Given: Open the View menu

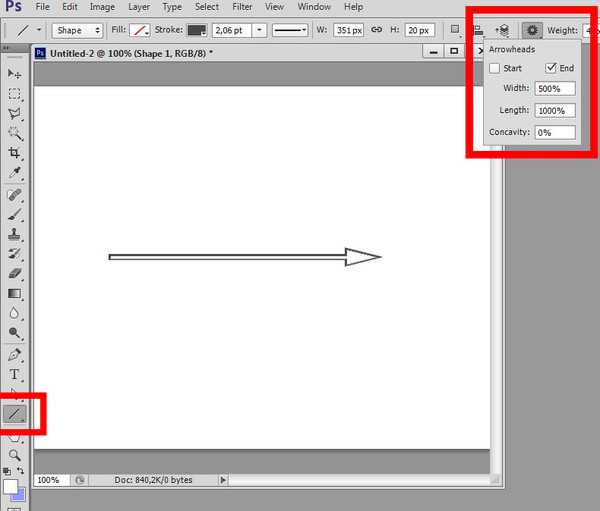Looking at the screenshot, I should pos(274,7).
